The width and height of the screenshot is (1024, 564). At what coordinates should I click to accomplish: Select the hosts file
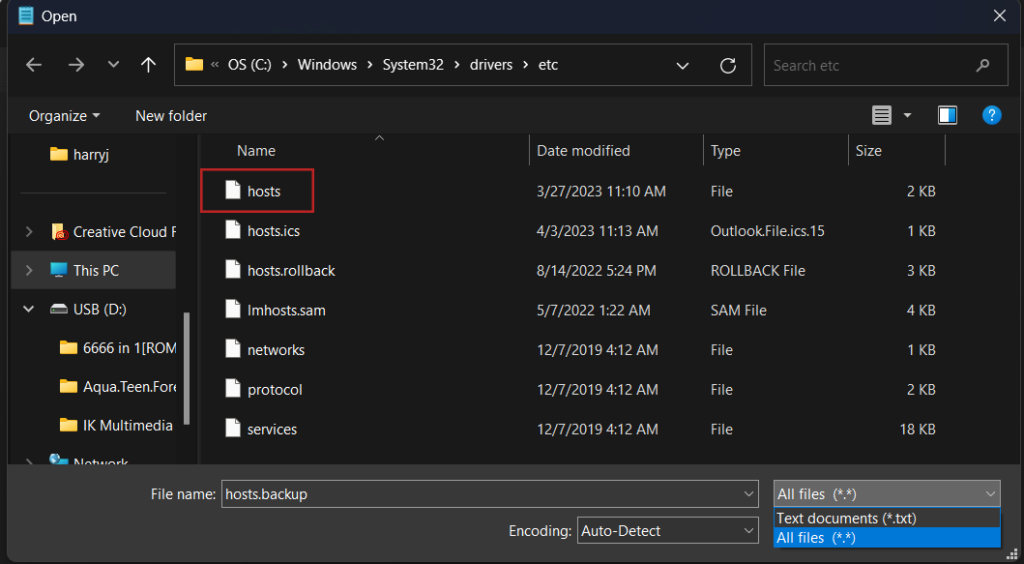click(264, 191)
